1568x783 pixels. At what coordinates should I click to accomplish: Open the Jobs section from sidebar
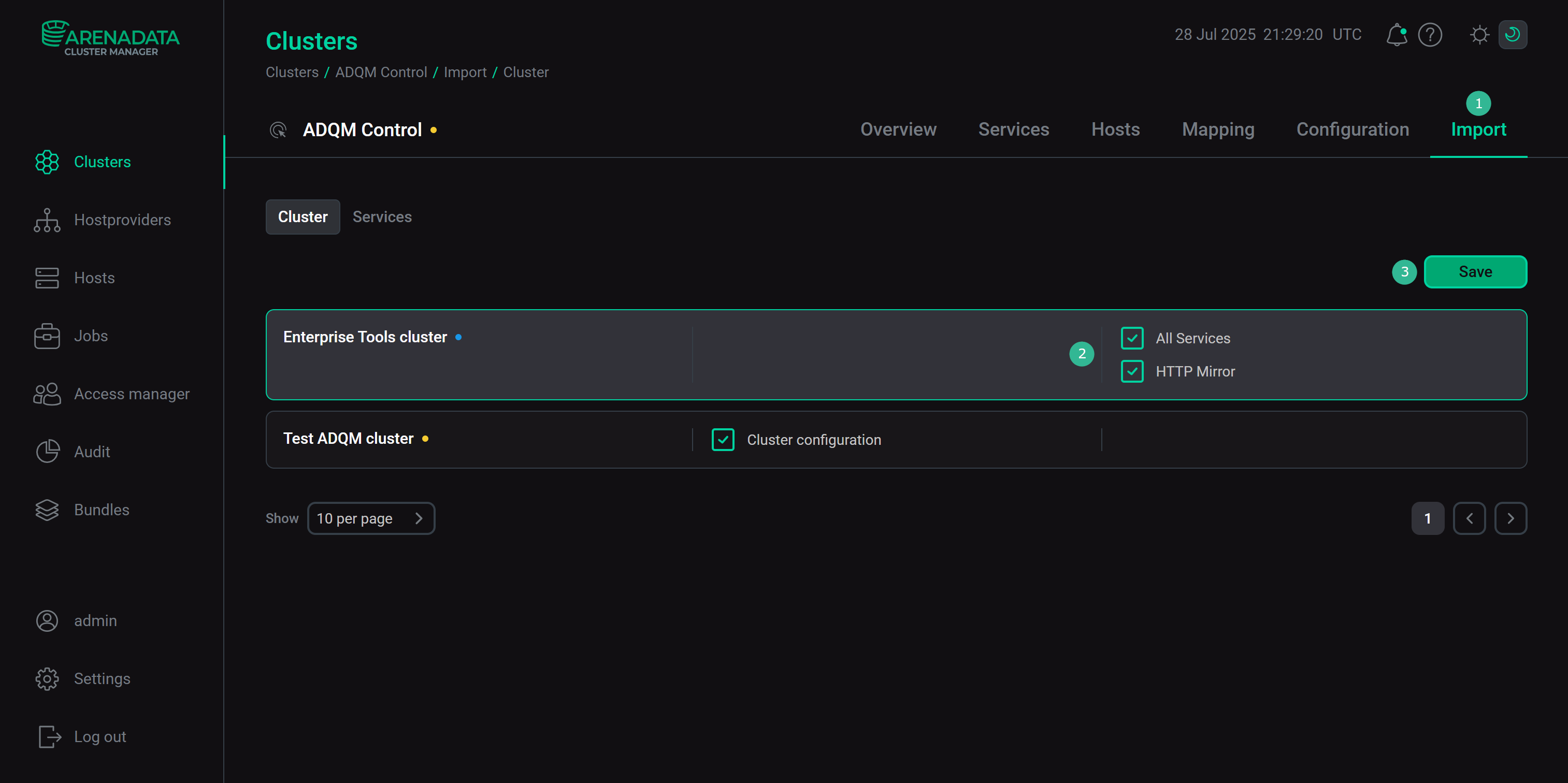tap(90, 335)
